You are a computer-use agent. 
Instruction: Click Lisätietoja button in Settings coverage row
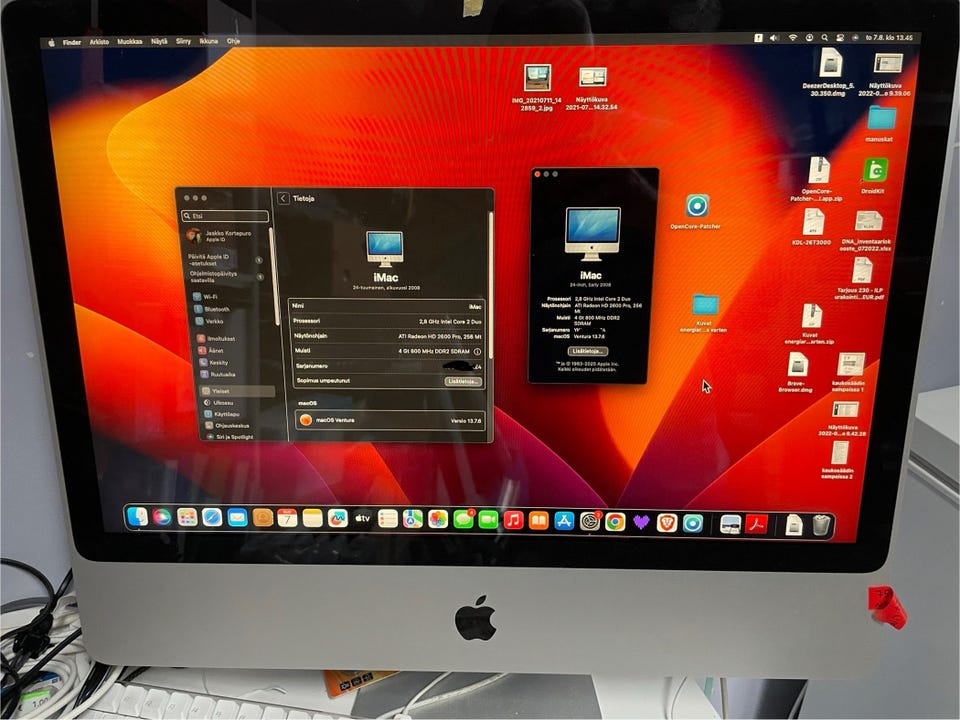[x=463, y=381]
